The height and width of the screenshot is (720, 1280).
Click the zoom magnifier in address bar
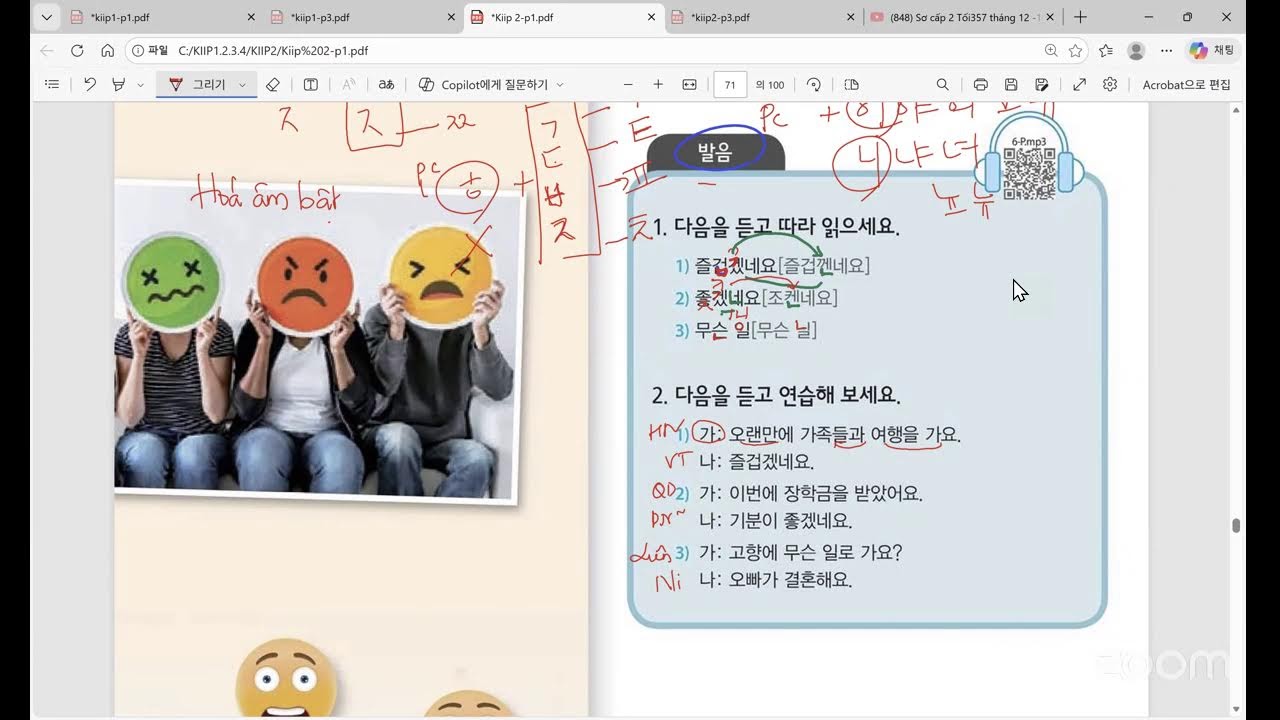(1051, 50)
